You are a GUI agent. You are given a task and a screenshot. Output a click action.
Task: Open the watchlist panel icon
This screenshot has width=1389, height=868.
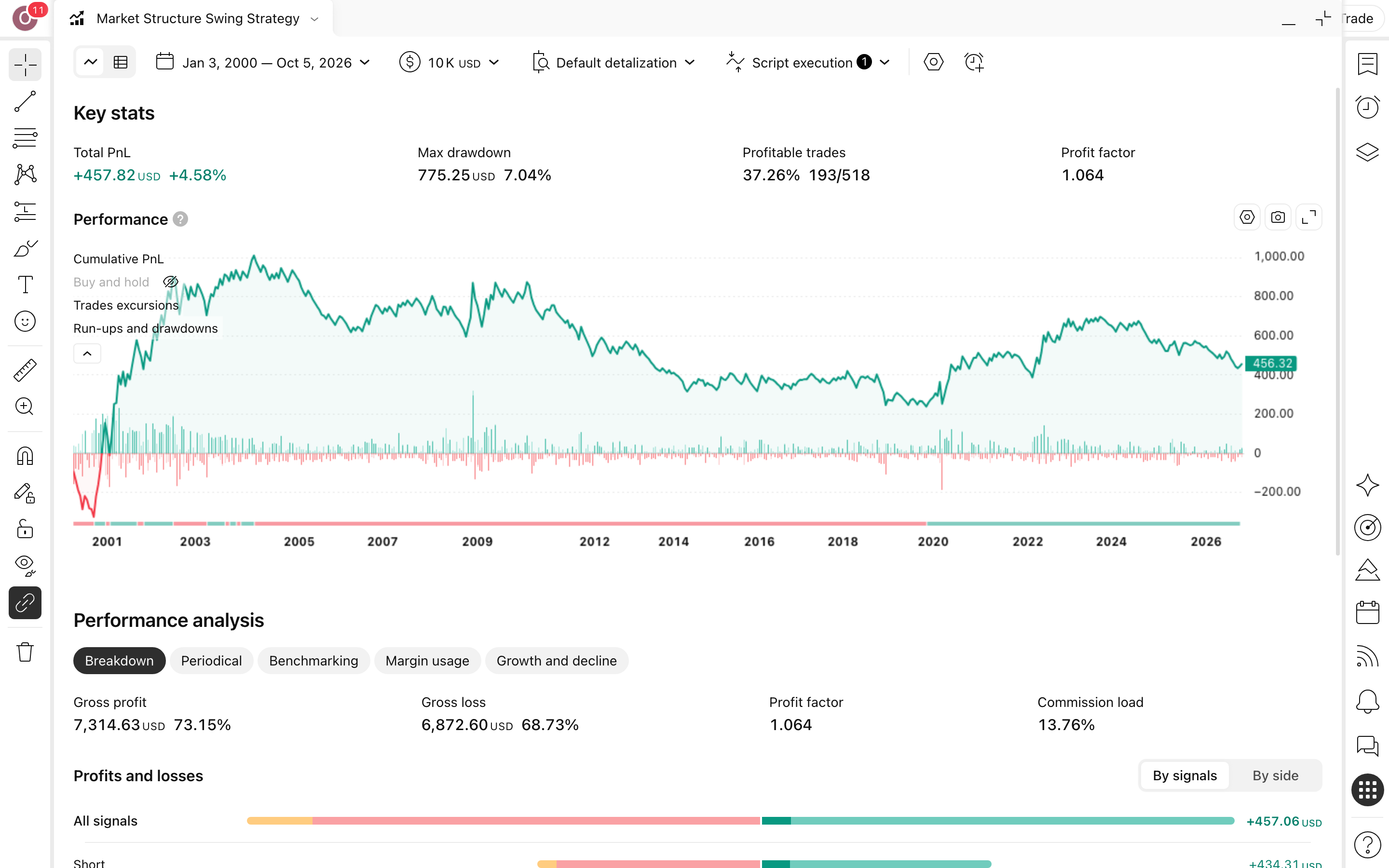[1367, 64]
